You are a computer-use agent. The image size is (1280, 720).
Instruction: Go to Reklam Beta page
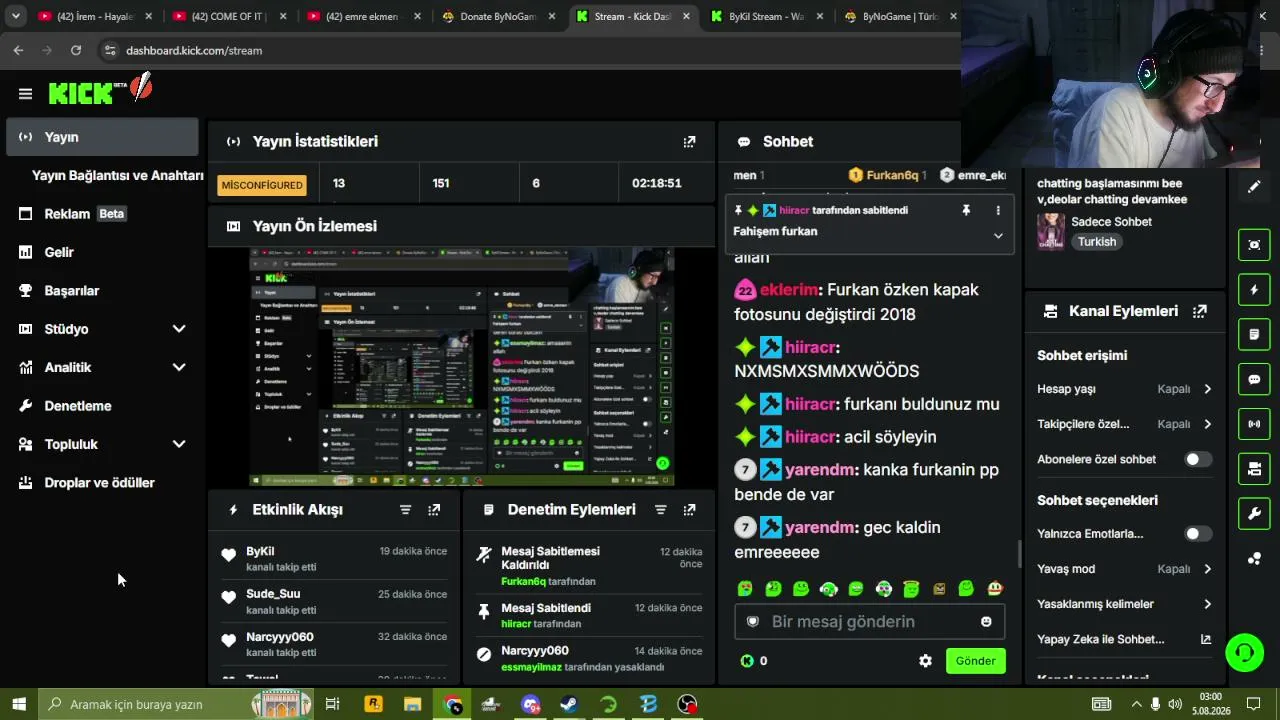[x=101, y=214]
